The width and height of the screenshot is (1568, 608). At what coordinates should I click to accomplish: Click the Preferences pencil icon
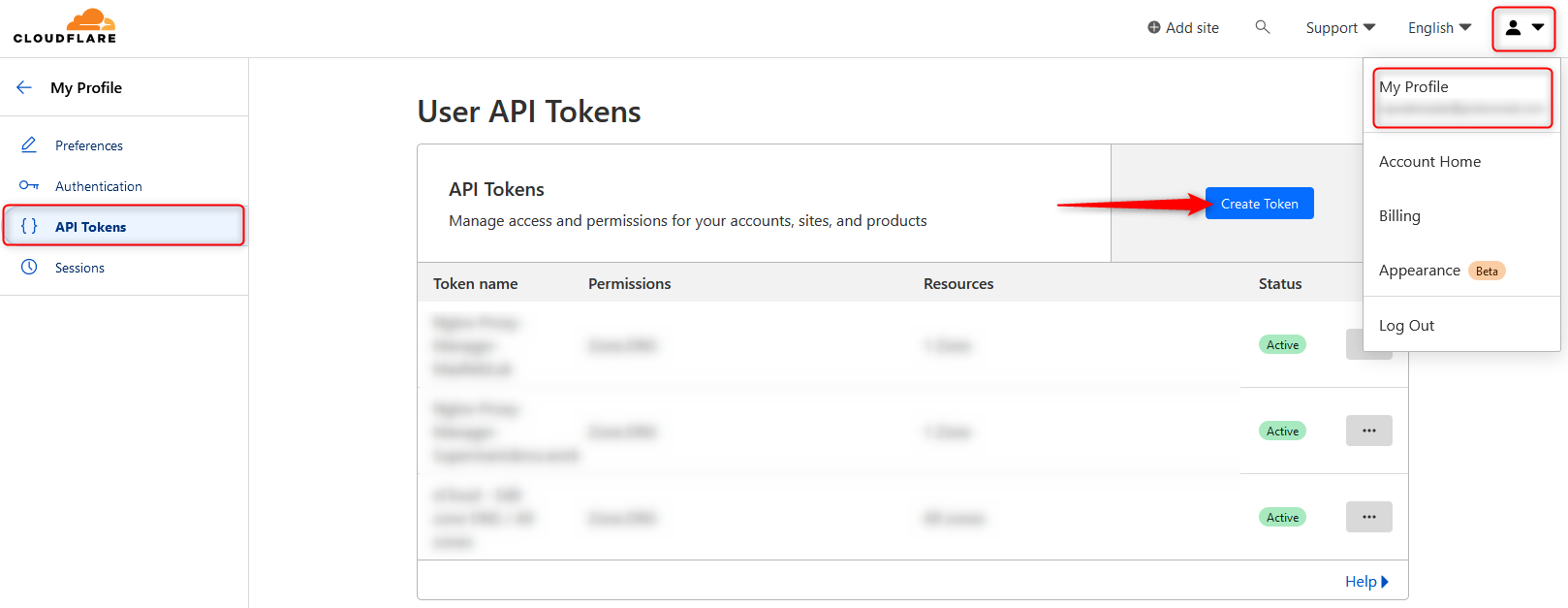(x=29, y=145)
